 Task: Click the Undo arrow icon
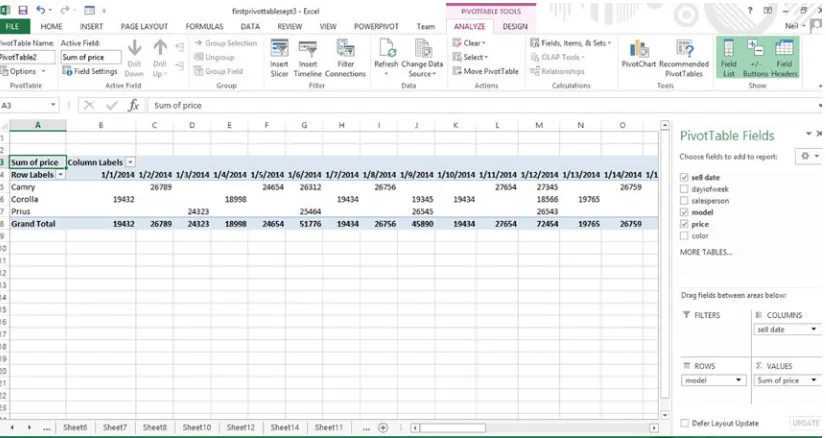tap(41, 10)
